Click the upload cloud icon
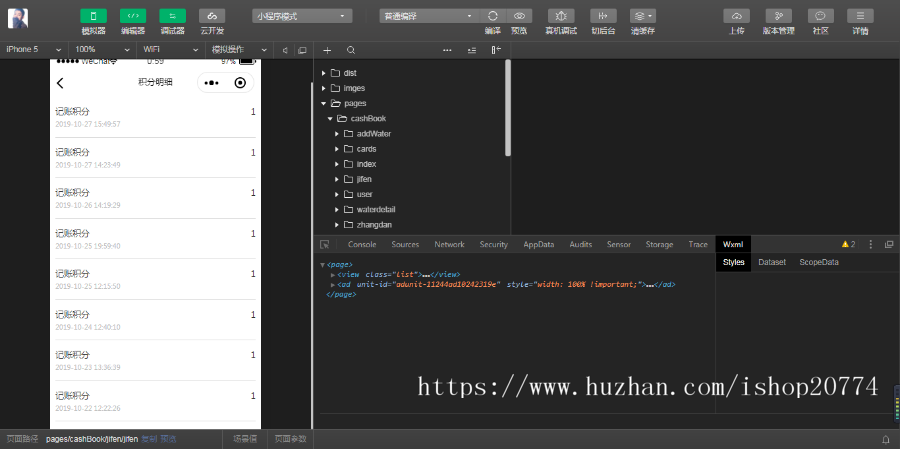900x449 pixels. (736, 16)
